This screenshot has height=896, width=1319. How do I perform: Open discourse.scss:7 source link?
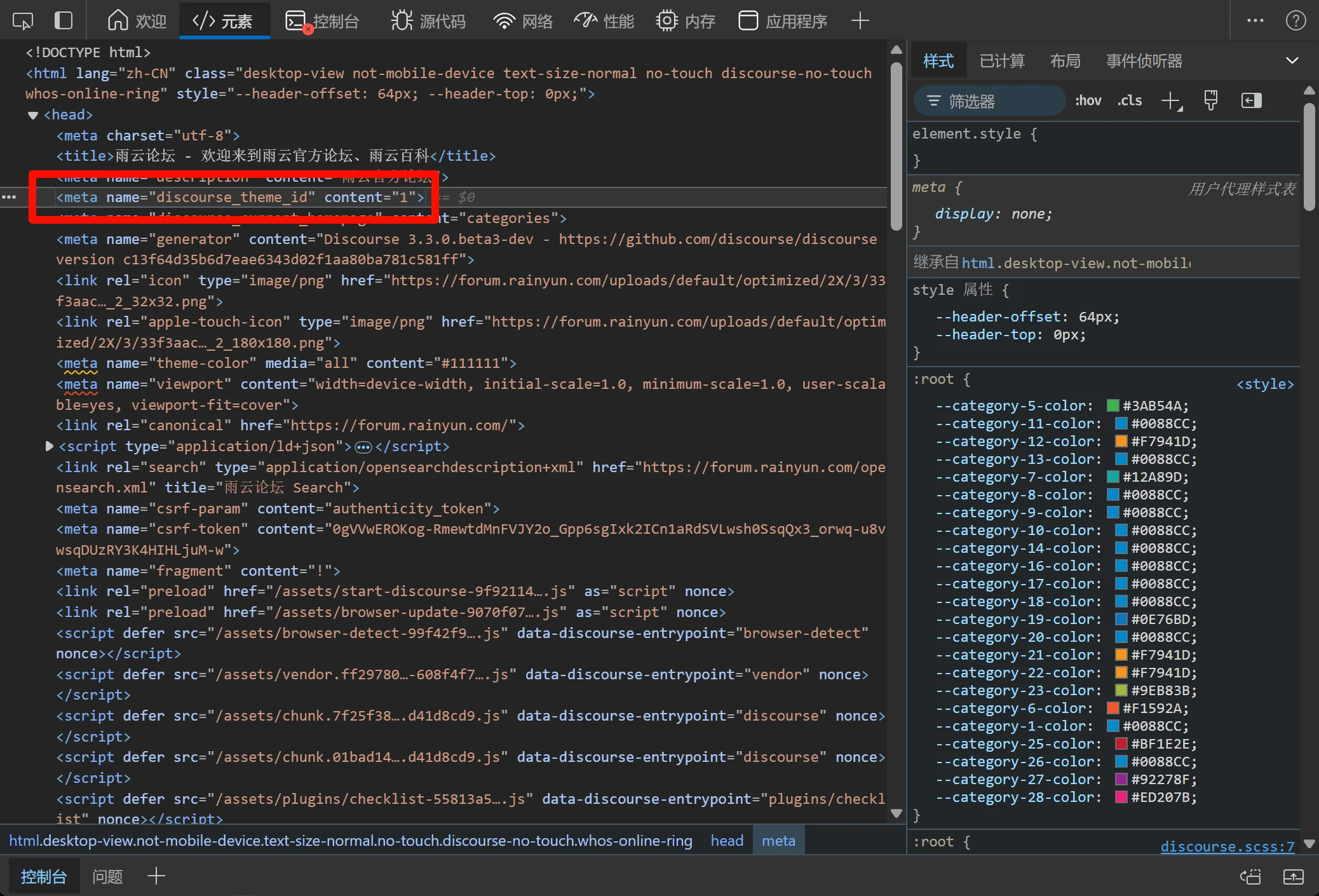(1227, 846)
